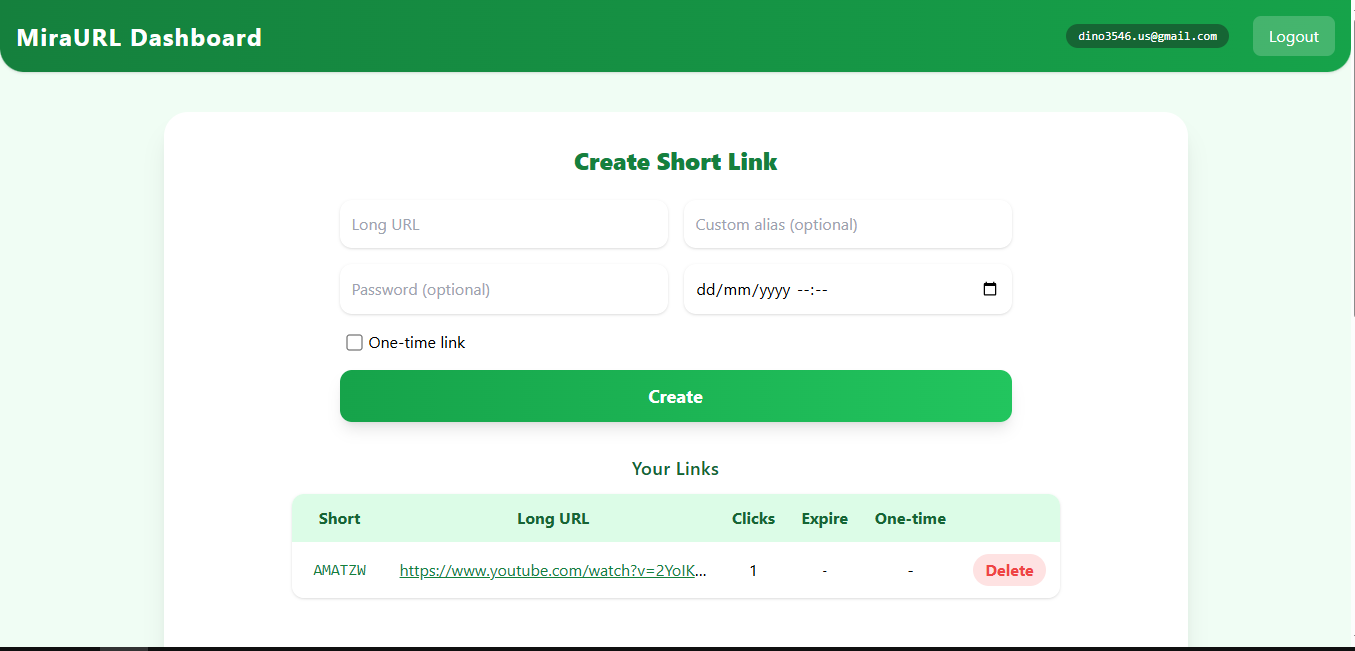
Task: Click the Clicks column header
Action: 753,518
